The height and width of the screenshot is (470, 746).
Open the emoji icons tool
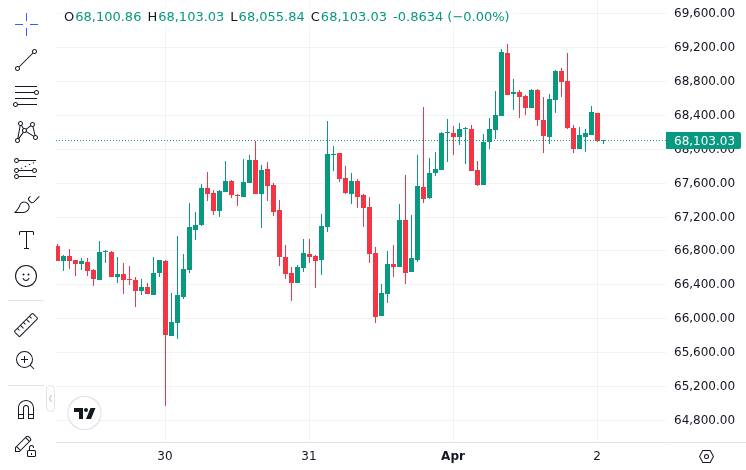pos(26,275)
